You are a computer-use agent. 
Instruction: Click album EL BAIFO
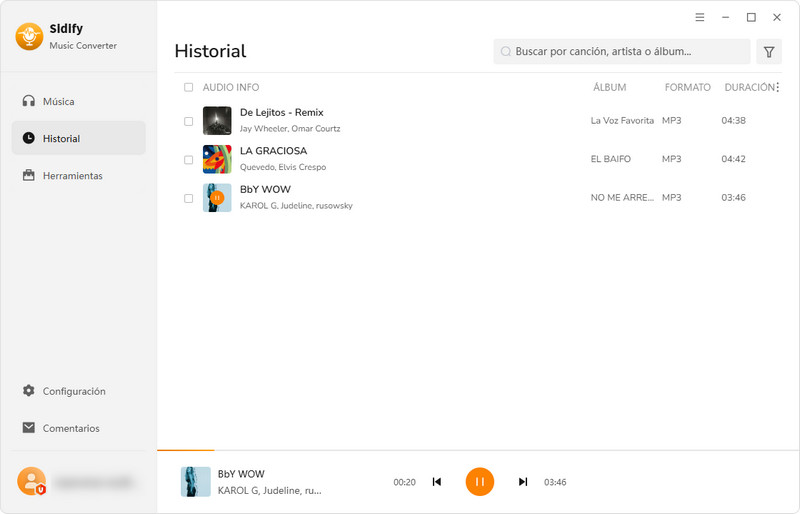pyautogui.click(x=611, y=159)
